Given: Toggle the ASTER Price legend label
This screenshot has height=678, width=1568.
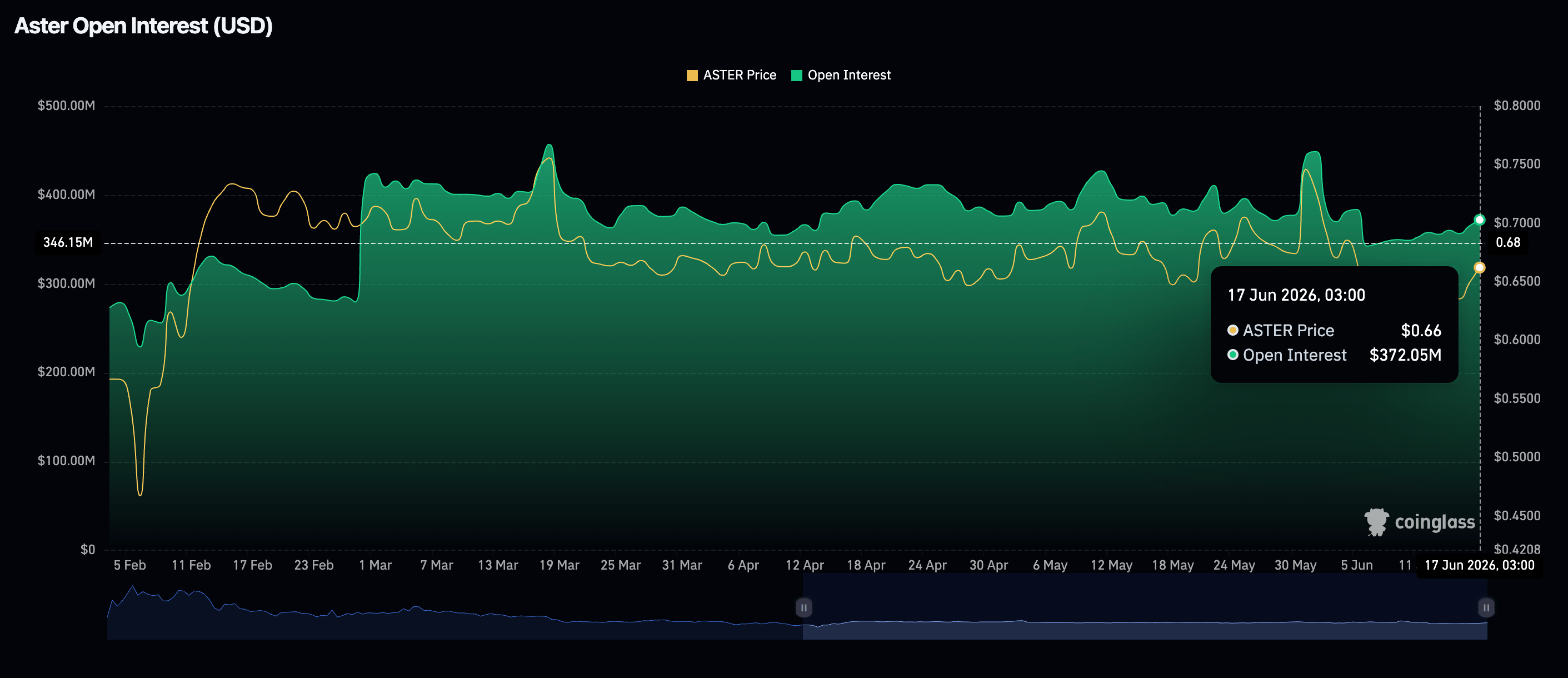Looking at the screenshot, I should [x=740, y=75].
